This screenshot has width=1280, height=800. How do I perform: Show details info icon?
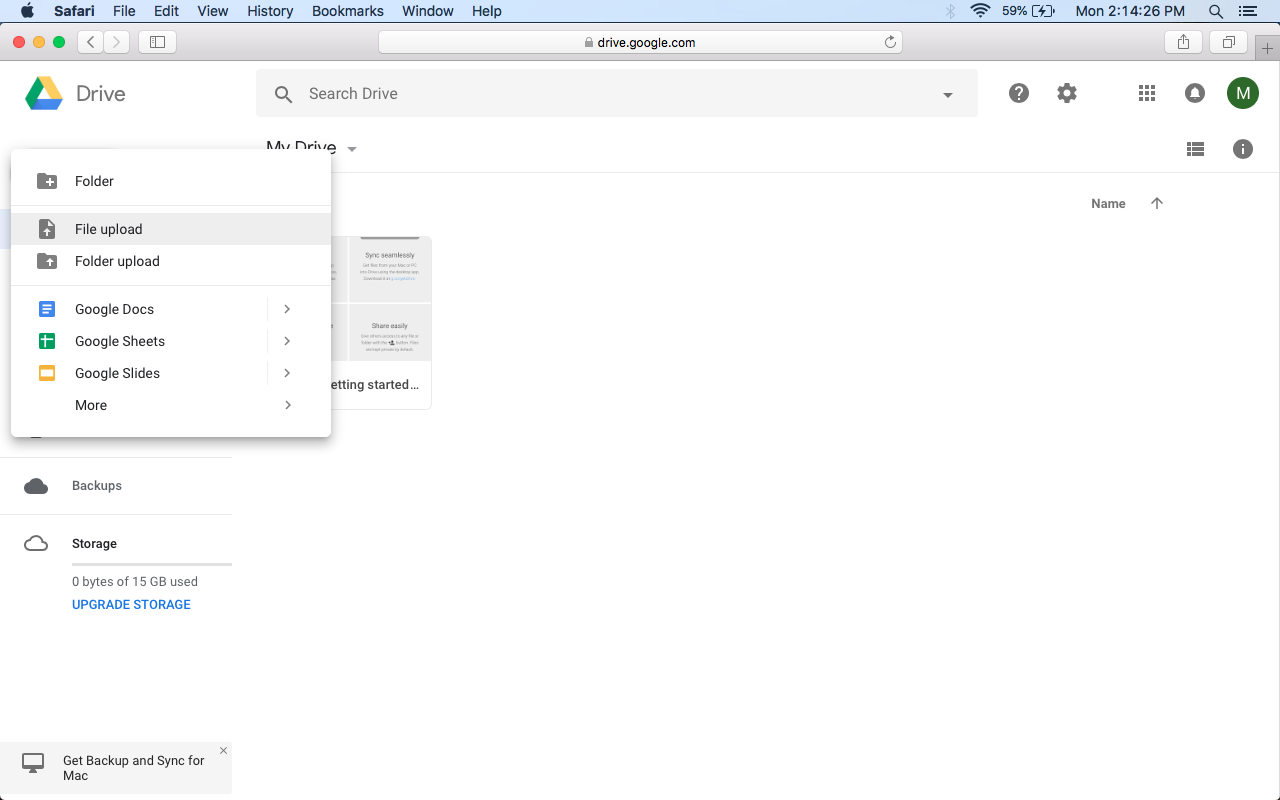point(1243,149)
